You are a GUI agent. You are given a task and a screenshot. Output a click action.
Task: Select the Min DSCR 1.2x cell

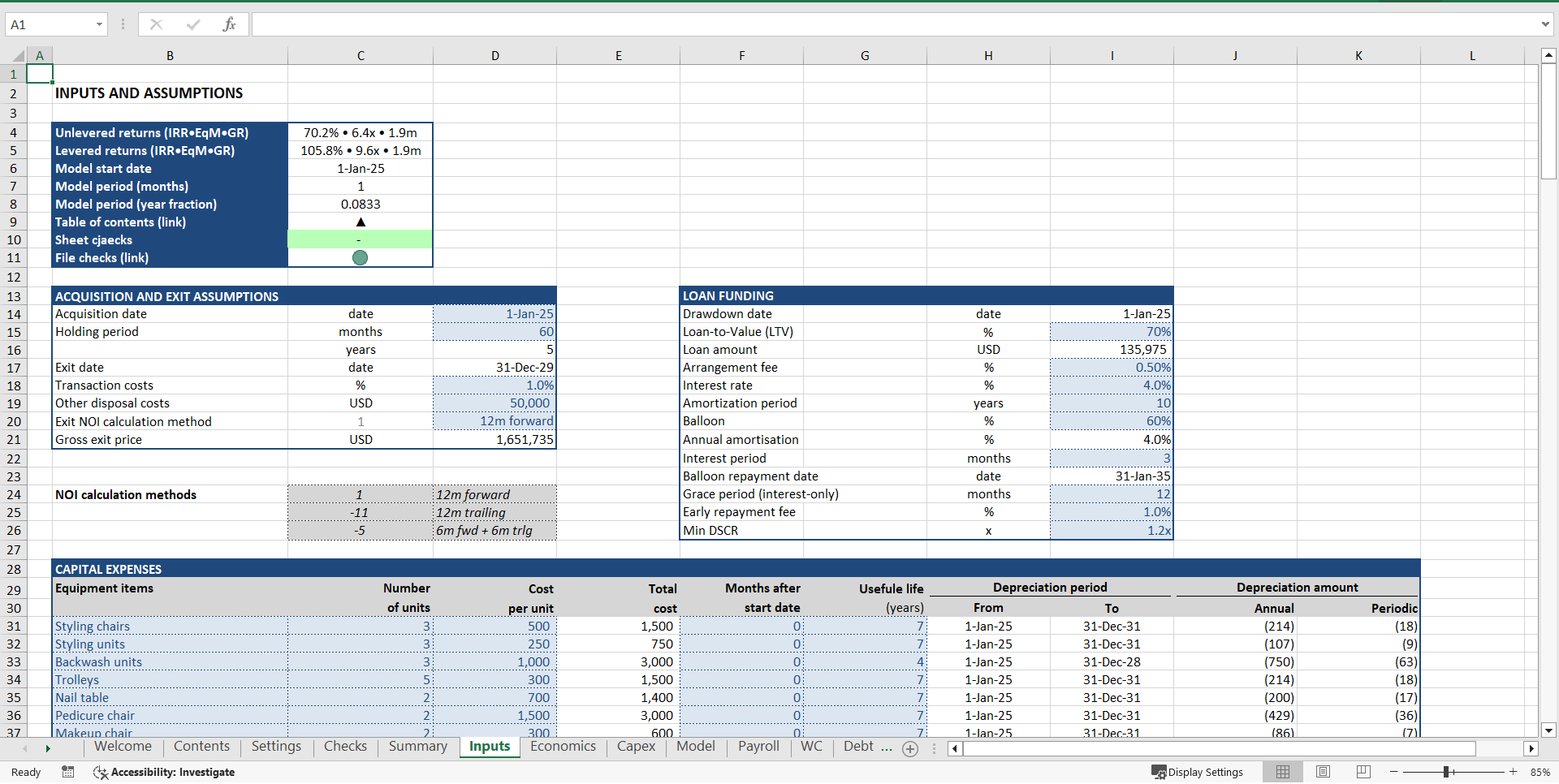click(x=1112, y=531)
